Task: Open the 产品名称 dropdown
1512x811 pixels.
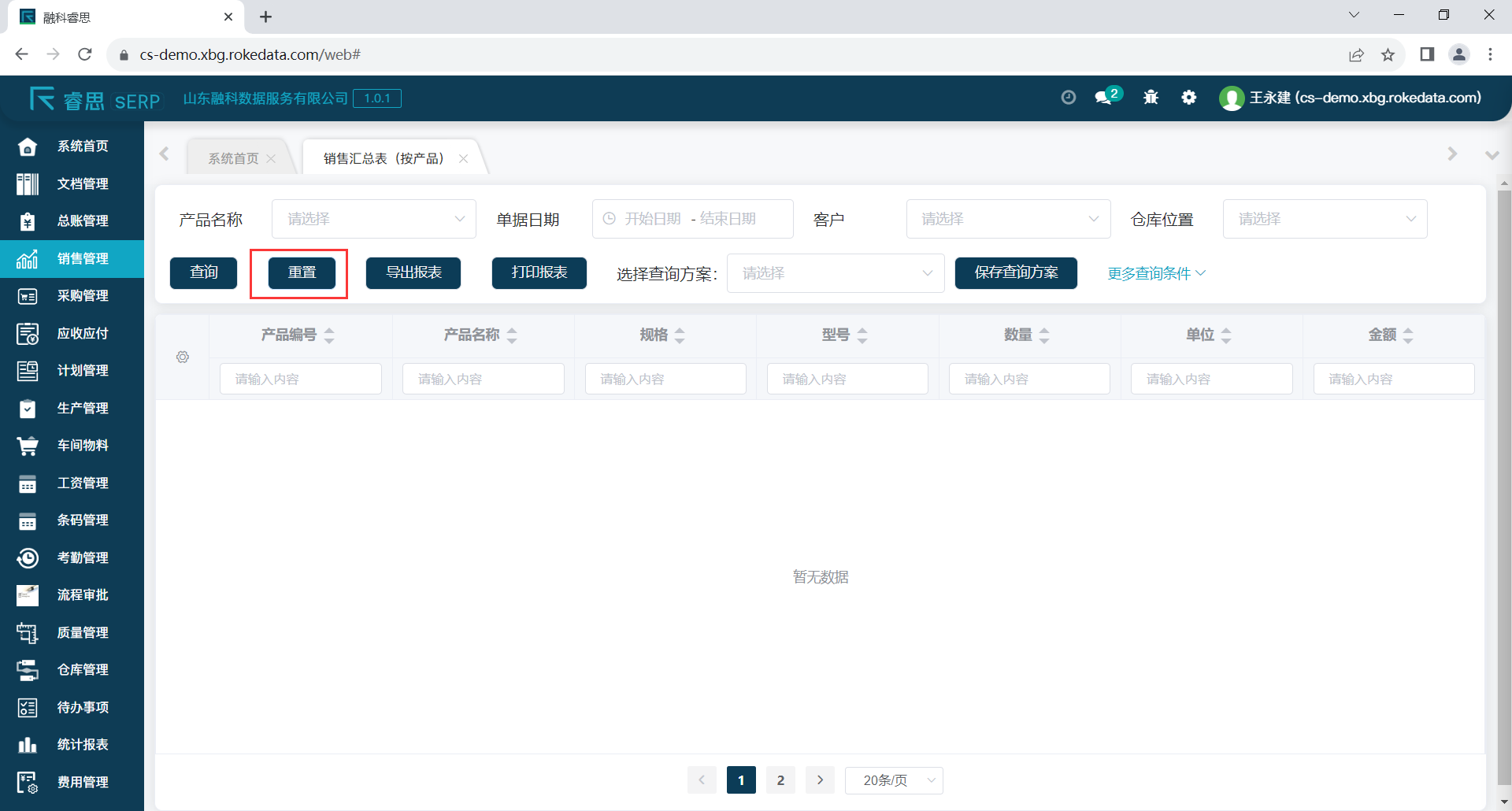Action: (374, 219)
